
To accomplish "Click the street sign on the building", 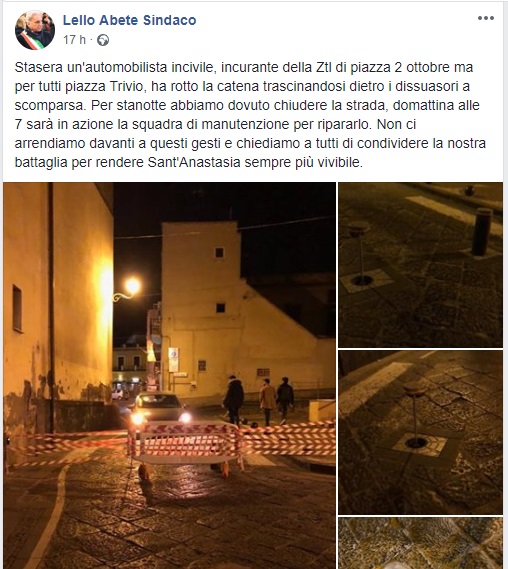I will tap(173, 360).
